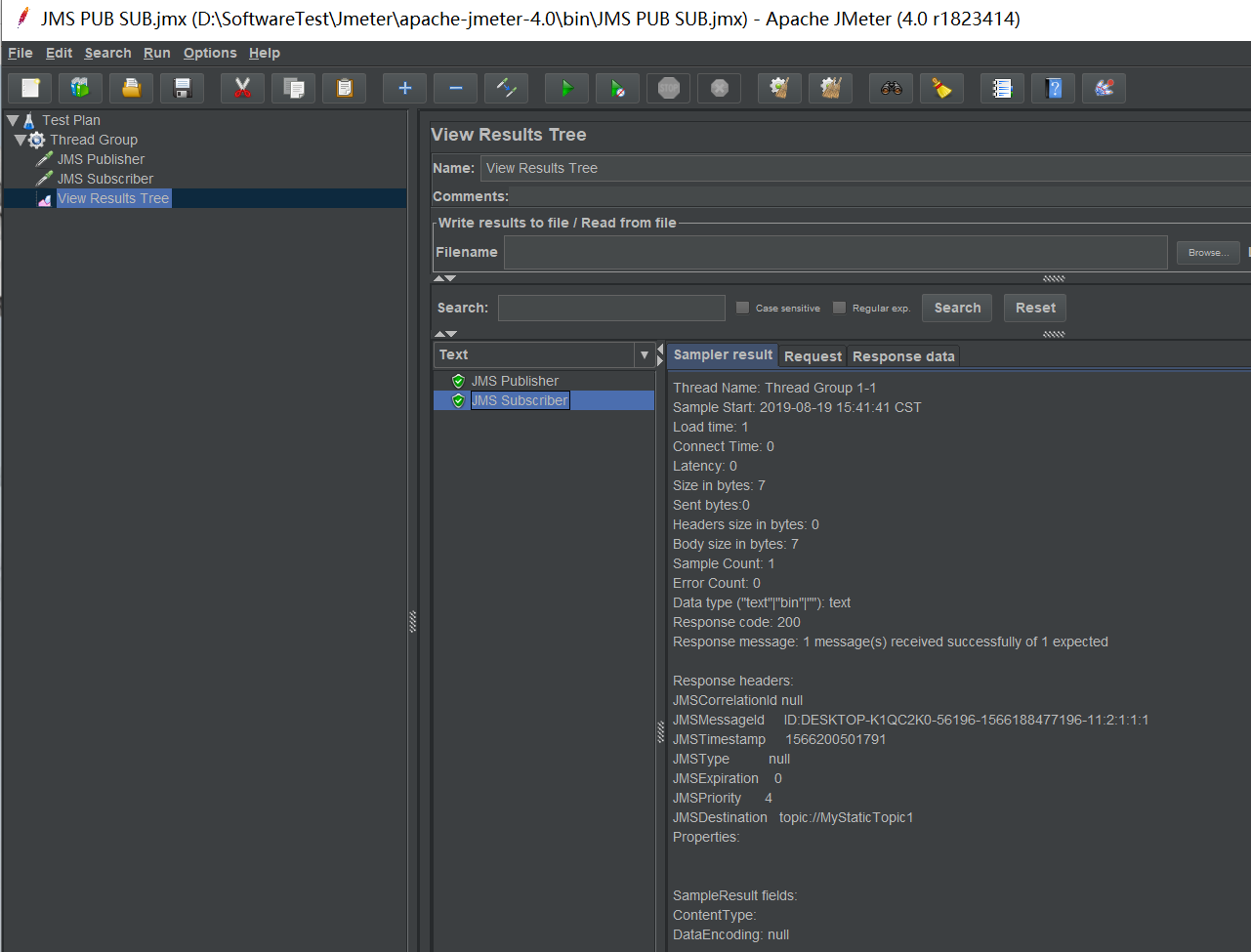1251x952 pixels.
Task: Expand all nodes with the plus icon
Action: [x=405, y=88]
